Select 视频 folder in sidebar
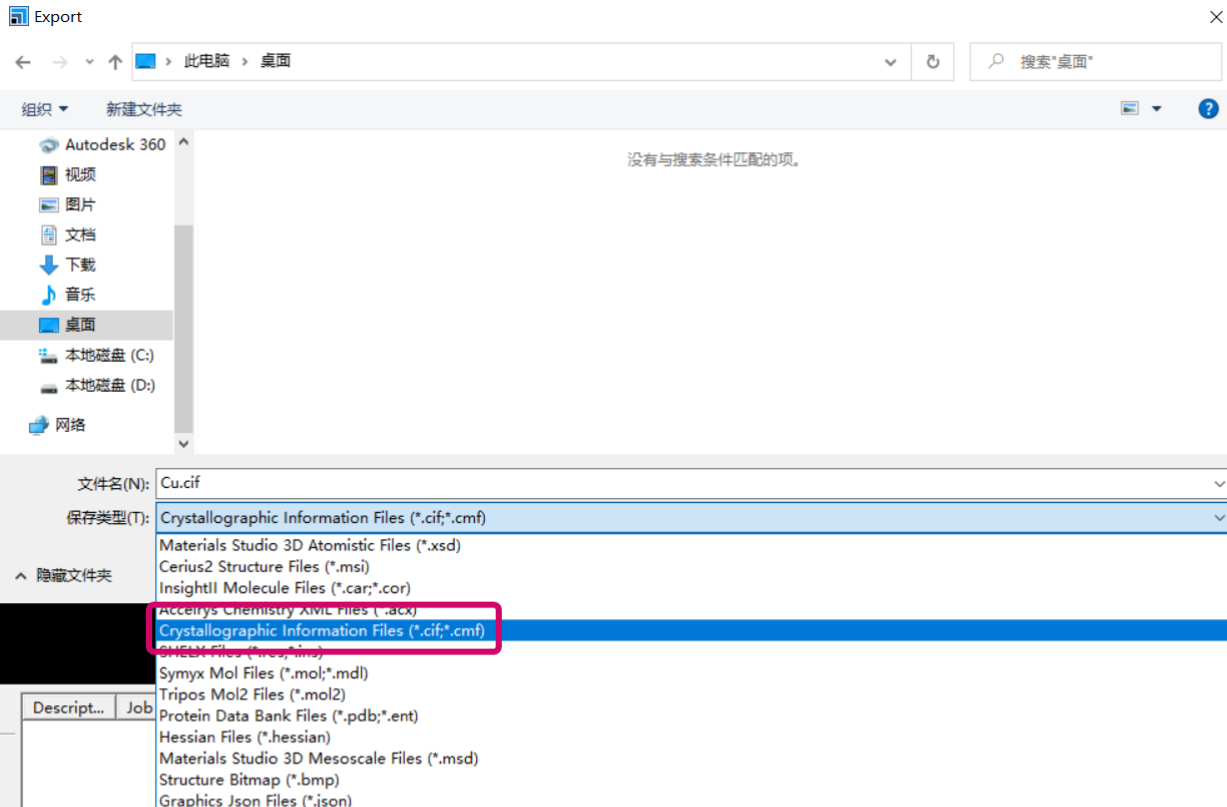 [68, 174]
